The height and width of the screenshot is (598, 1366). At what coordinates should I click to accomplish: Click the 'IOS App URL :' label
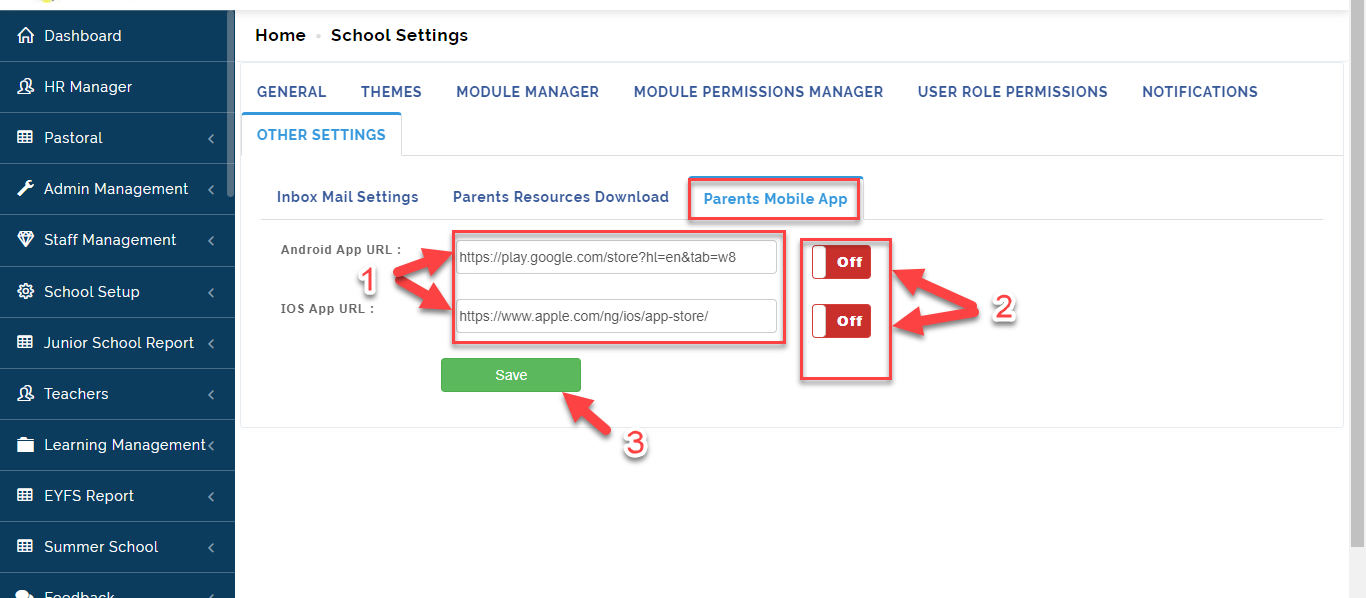327,309
